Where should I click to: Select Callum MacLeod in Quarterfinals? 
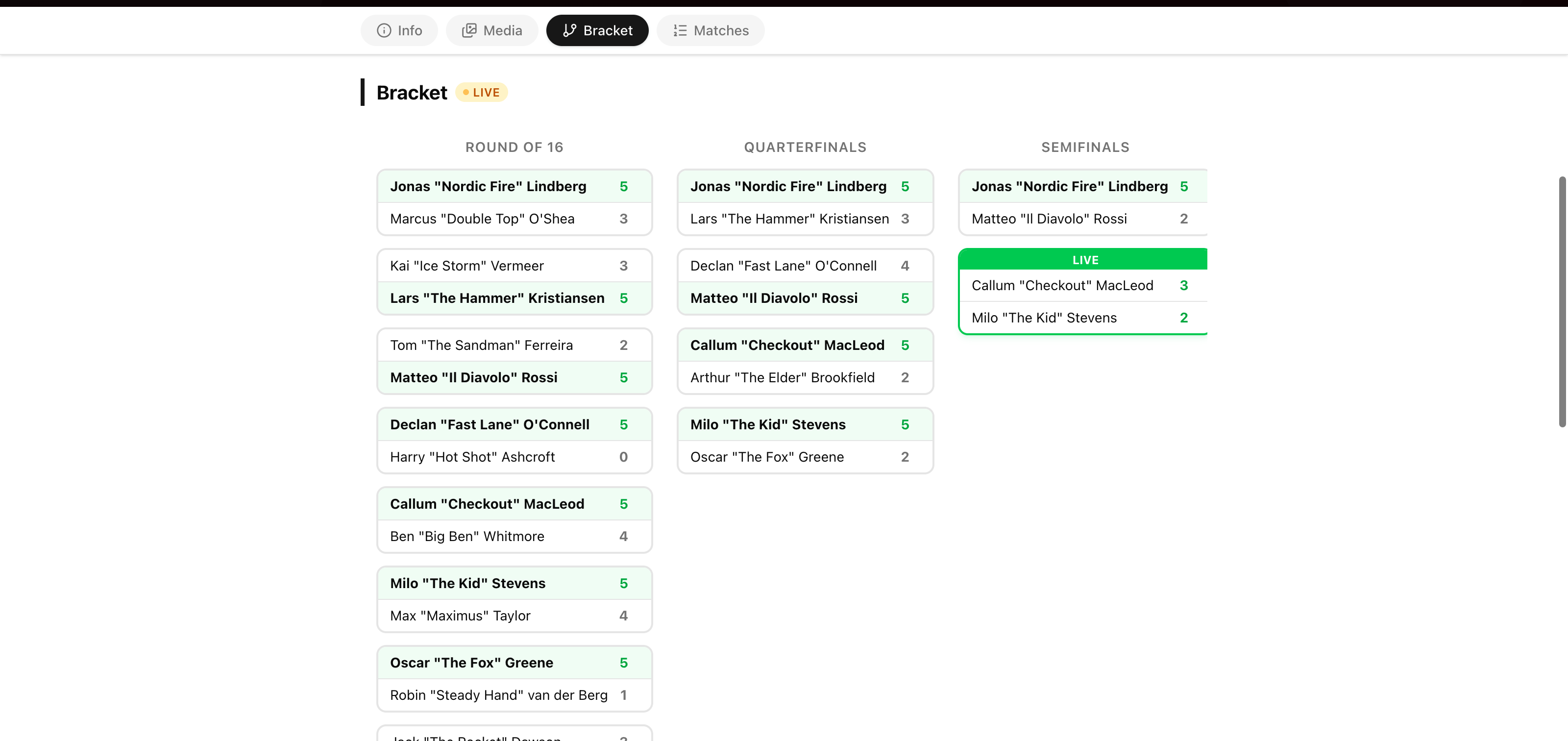pyautogui.click(x=805, y=345)
